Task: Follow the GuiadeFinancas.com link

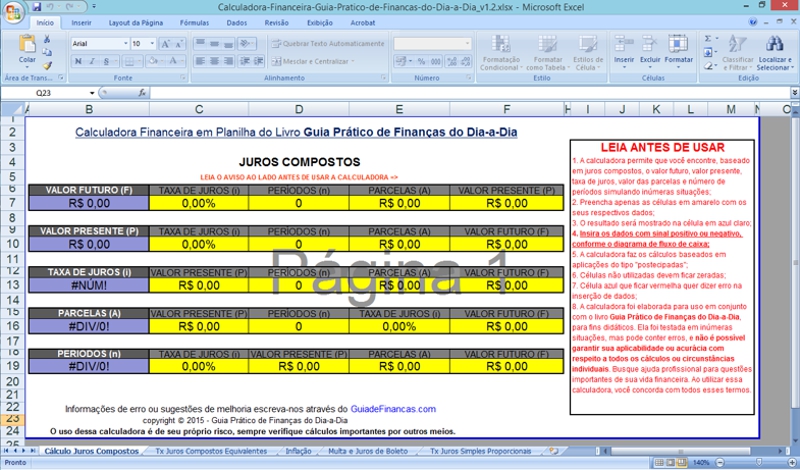Action: [393, 409]
